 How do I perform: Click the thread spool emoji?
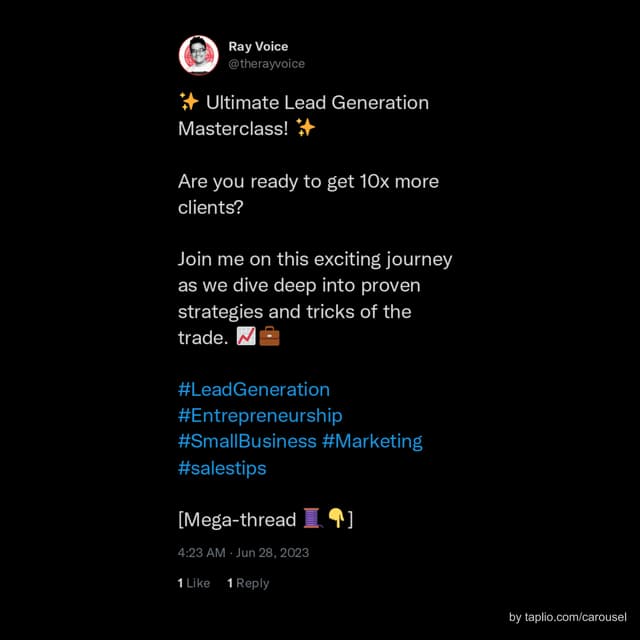(x=312, y=519)
